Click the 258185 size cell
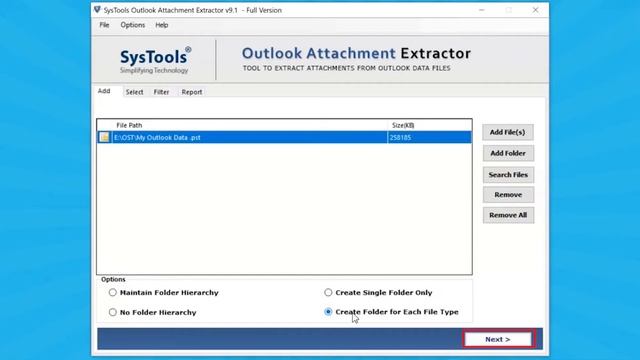The height and width of the screenshot is (360, 640). tap(400, 138)
